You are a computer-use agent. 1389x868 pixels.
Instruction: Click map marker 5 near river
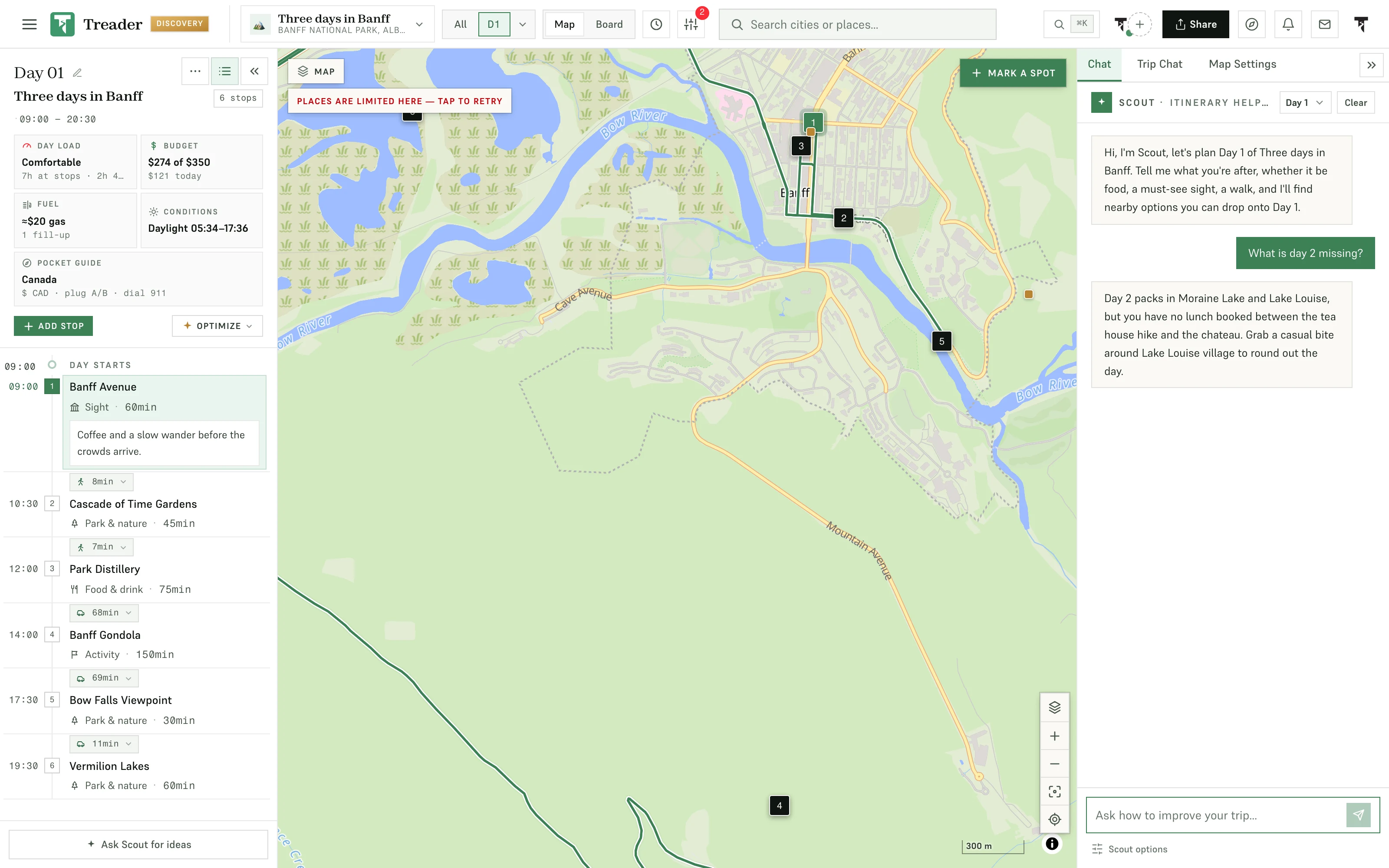pos(941,341)
